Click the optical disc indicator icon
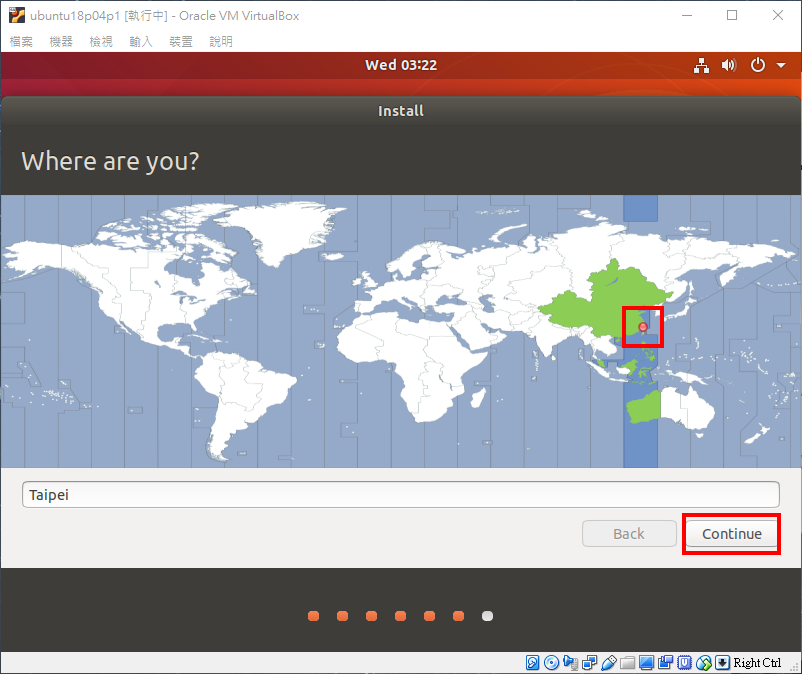 pos(551,663)
